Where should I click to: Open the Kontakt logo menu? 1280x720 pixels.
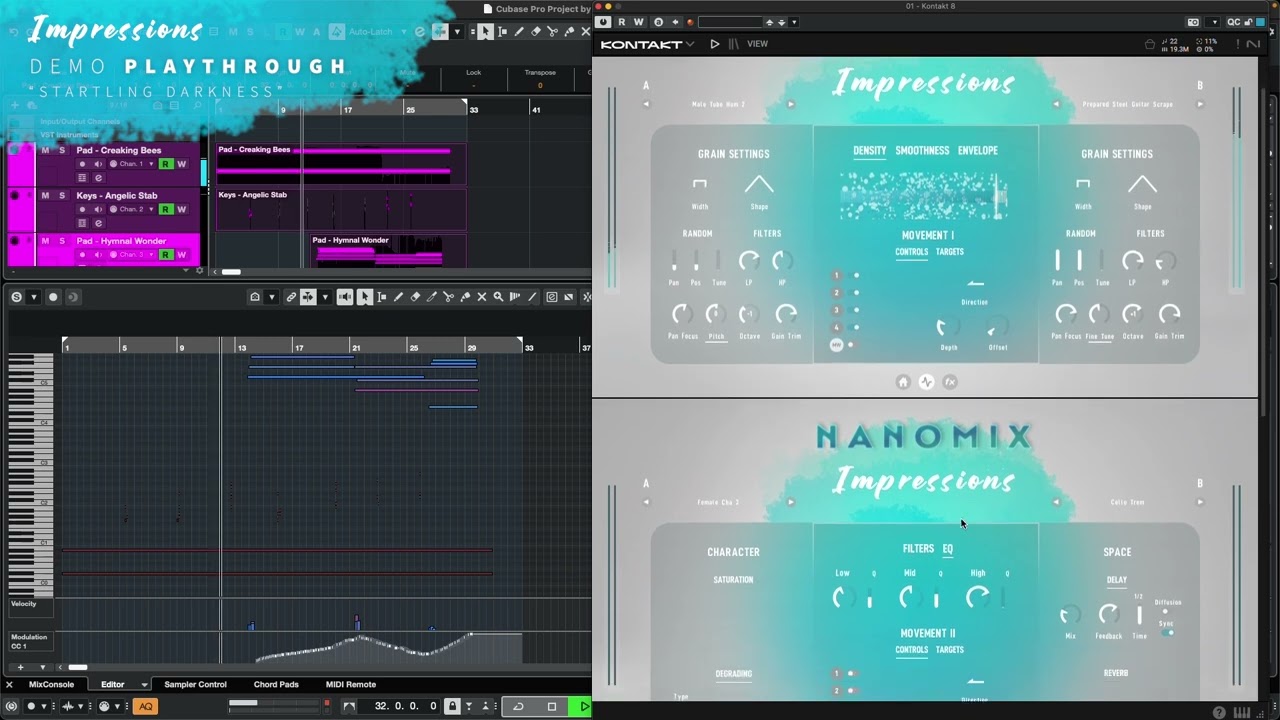tap(647, 44)
